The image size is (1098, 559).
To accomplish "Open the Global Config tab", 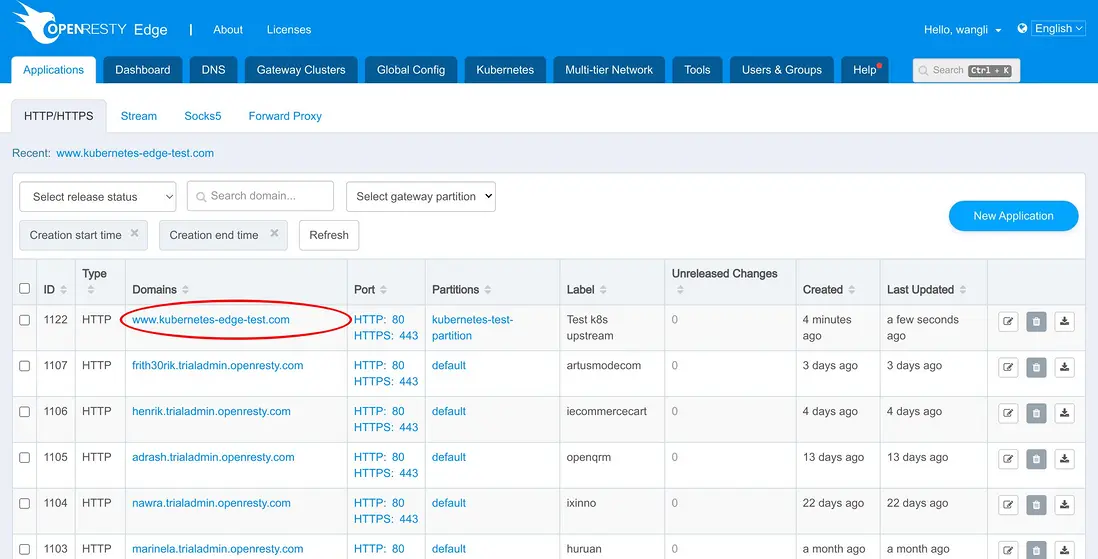I will point(411,70).
